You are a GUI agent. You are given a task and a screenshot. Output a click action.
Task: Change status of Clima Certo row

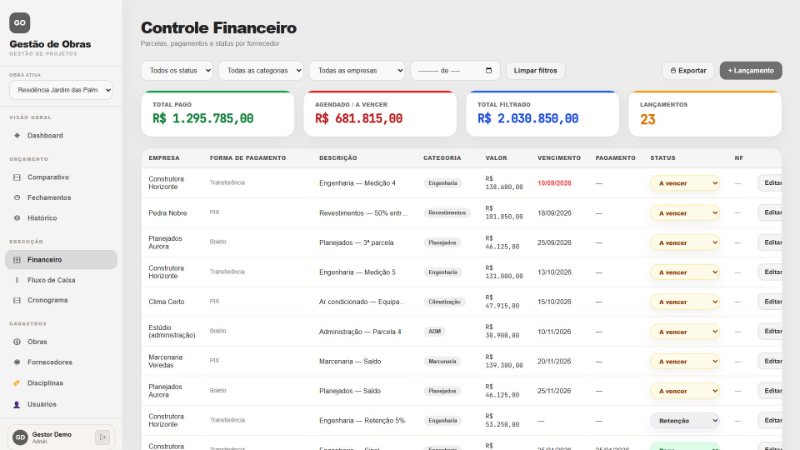[x=685, y=302]
